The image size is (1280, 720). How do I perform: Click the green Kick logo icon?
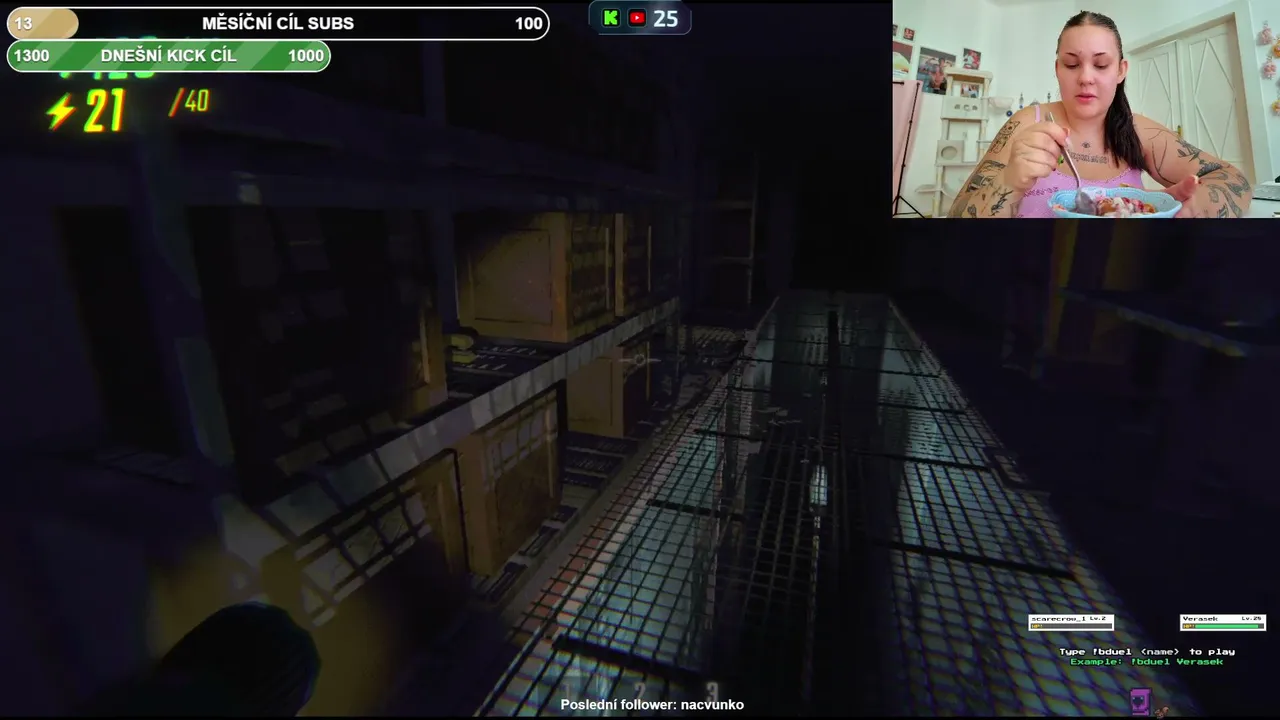[x=610, y=18]
